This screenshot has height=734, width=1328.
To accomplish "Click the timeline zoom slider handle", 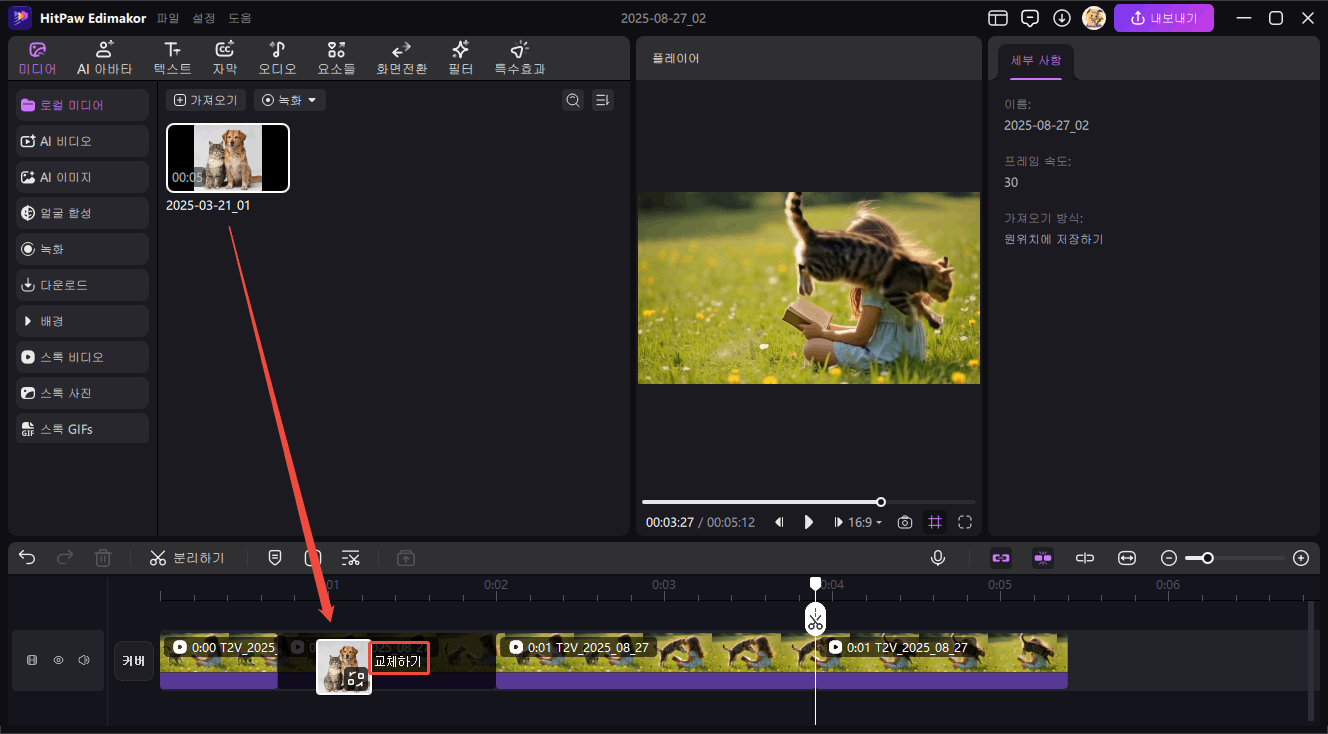I will (x=1208, y=558).
